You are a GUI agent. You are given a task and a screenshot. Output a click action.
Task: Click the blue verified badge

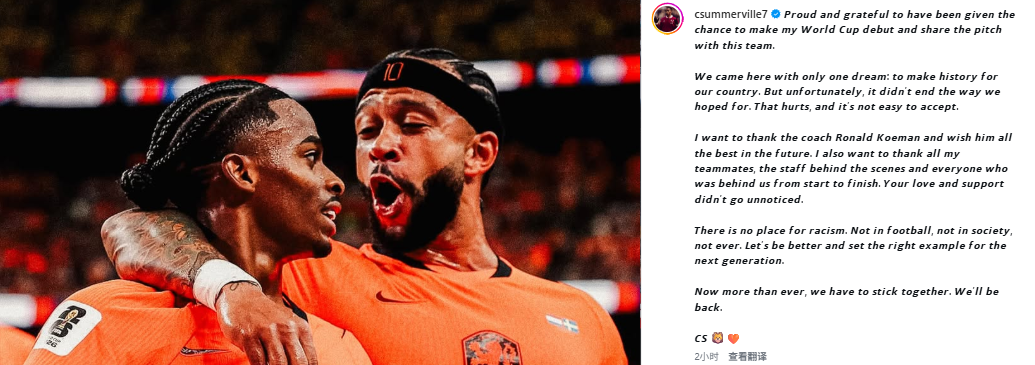776,14
